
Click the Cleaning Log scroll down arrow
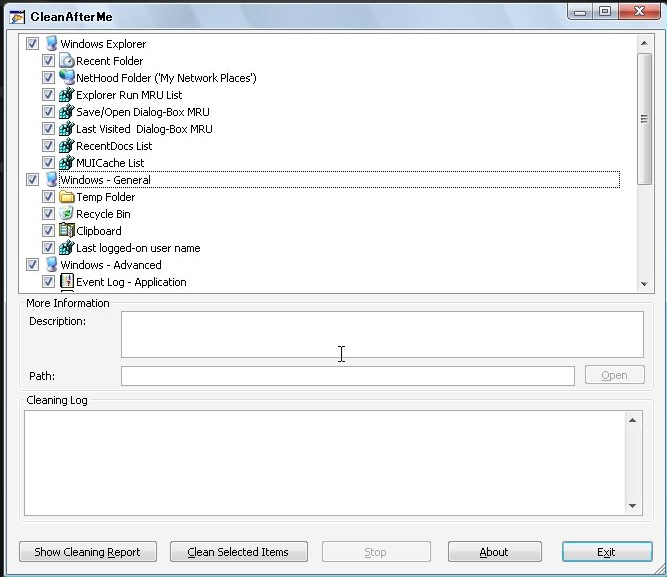(633, 506)
